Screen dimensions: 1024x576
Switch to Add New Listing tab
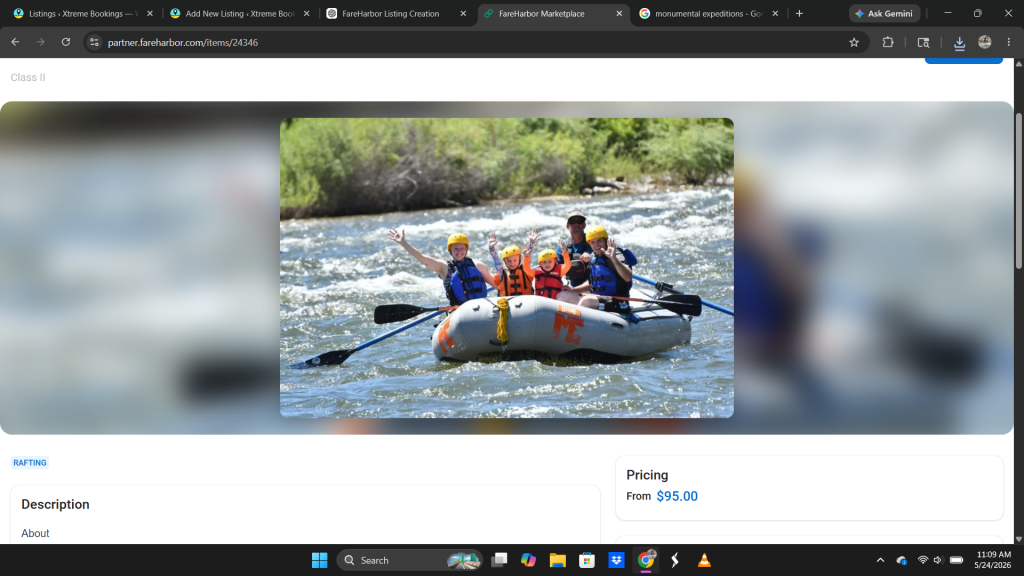[238, 13]
